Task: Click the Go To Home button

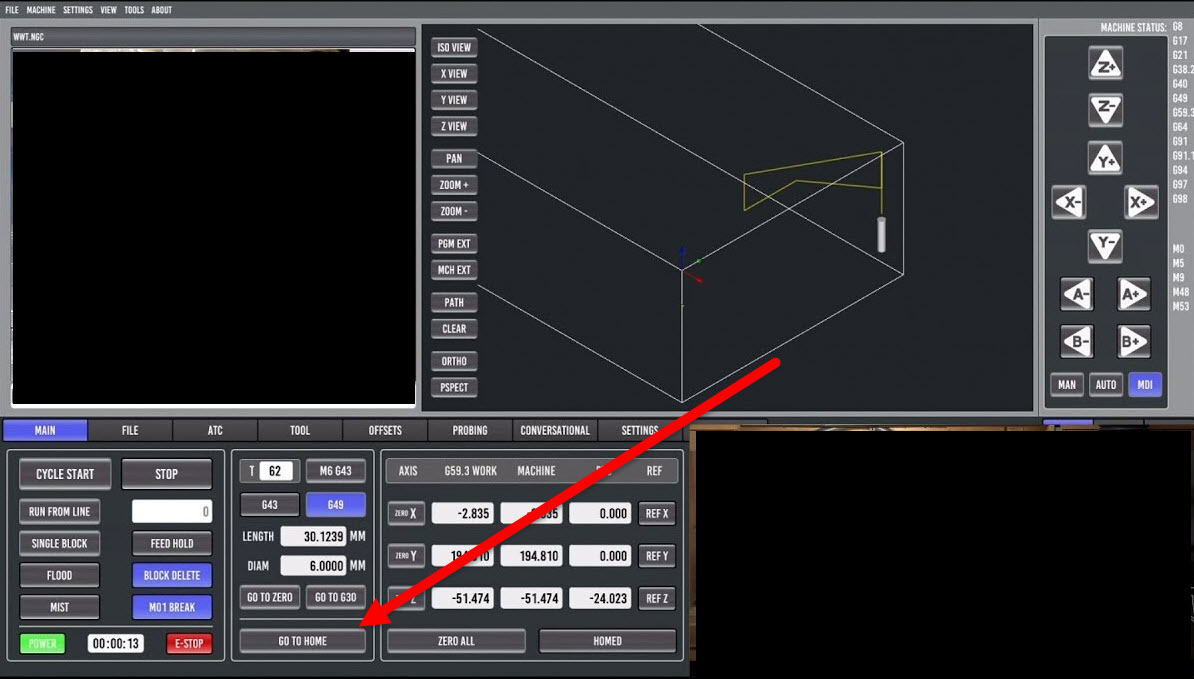Action: [x=302, y=641]
